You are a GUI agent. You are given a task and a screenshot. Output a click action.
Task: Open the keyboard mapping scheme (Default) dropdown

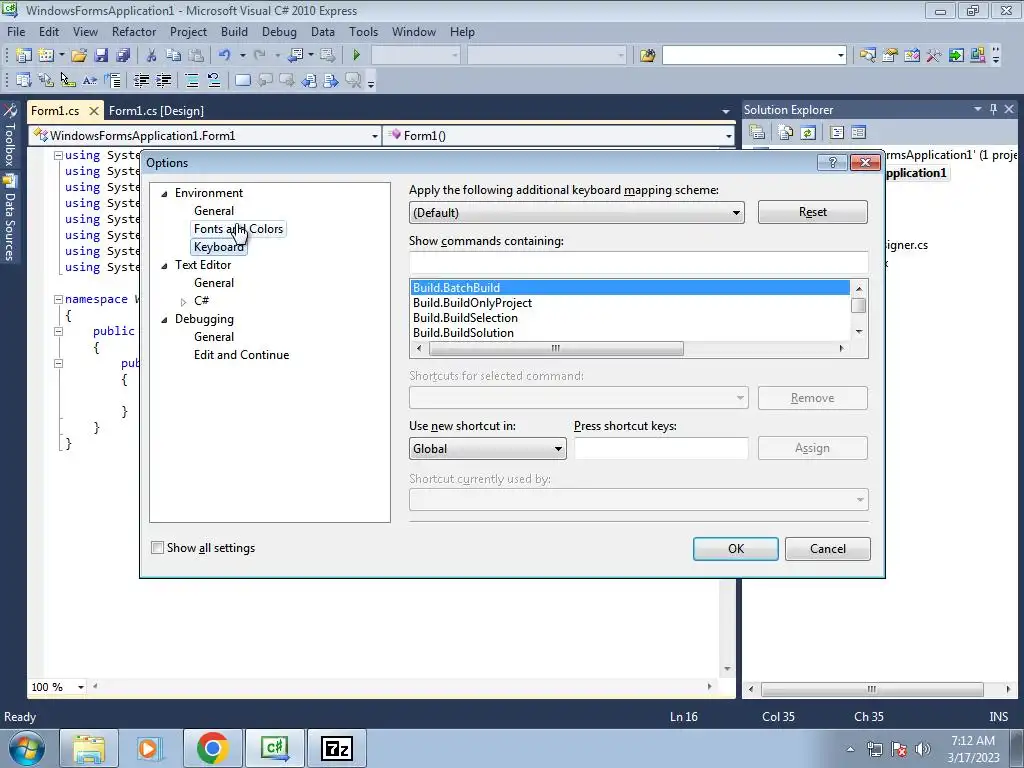click(x=736, y=213)
